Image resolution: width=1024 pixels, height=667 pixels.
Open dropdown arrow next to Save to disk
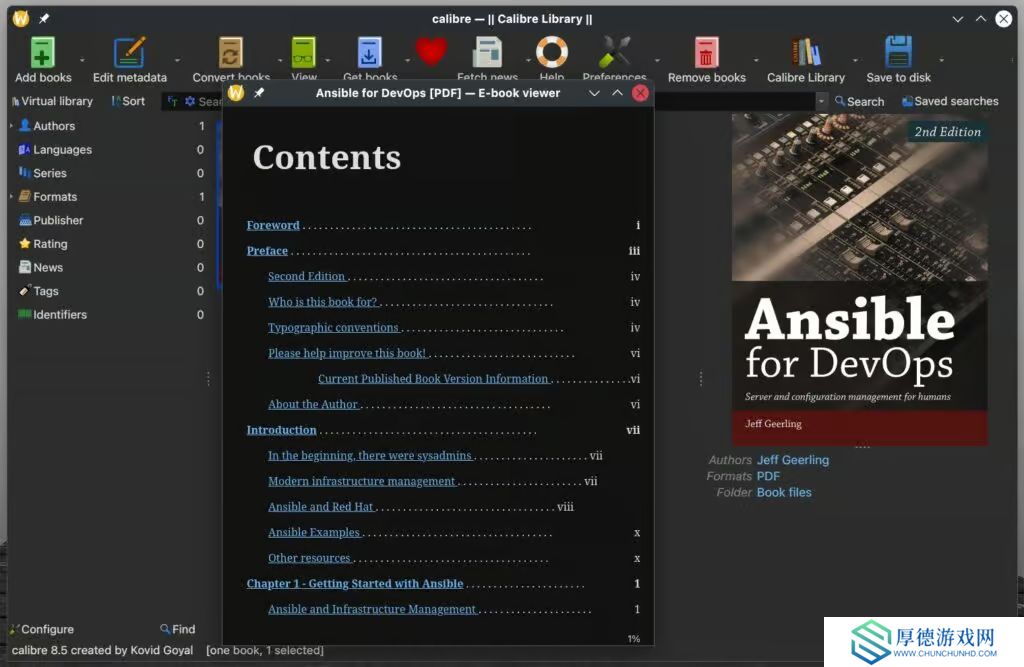click(941, 60)
